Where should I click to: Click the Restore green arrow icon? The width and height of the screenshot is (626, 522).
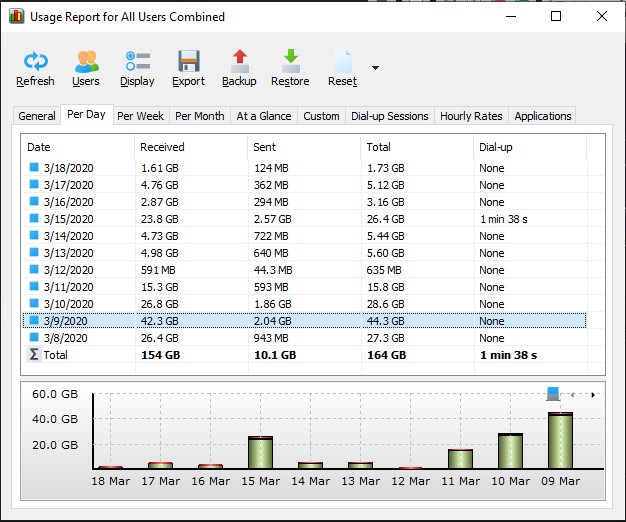coord(291,61)
